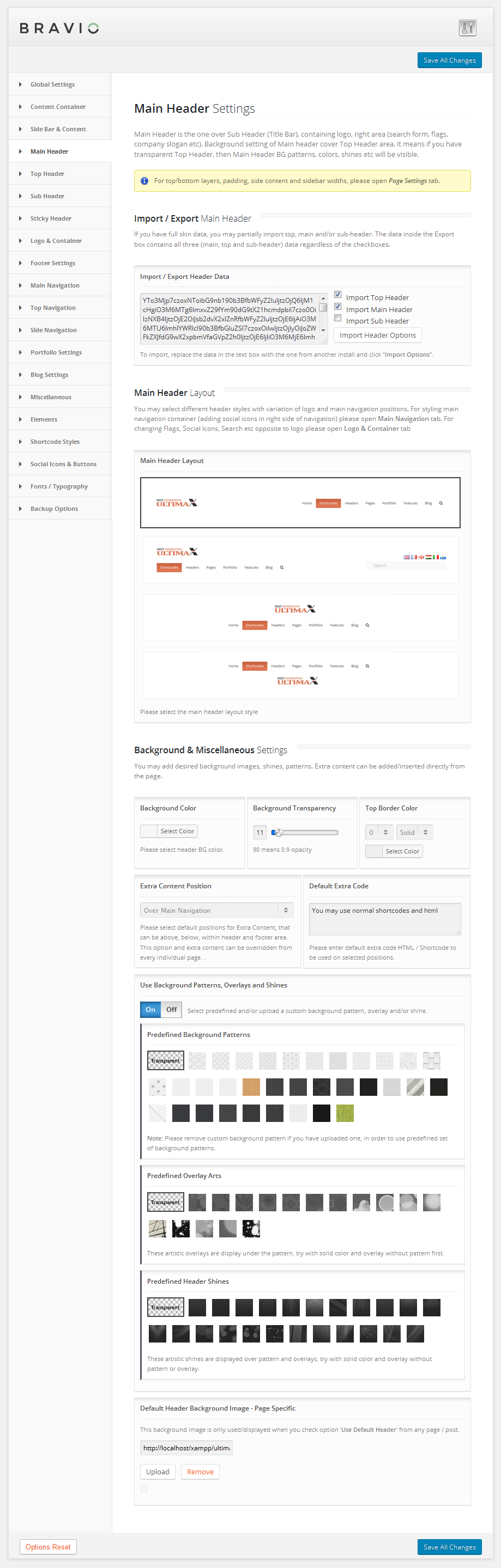Select the wood background pattern swatch

[251, 1087]
